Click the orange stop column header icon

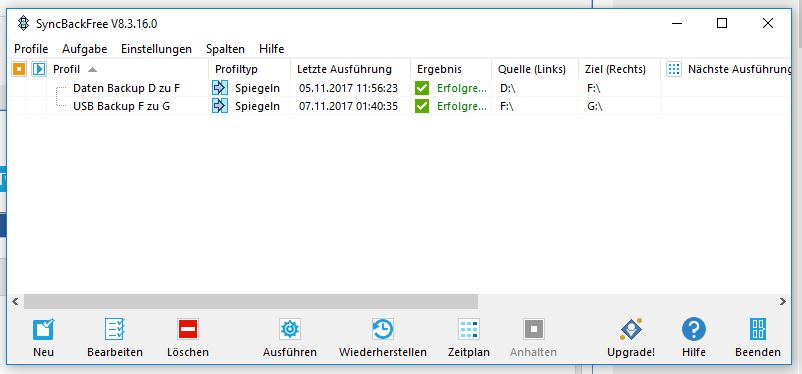tap(19, 69)
